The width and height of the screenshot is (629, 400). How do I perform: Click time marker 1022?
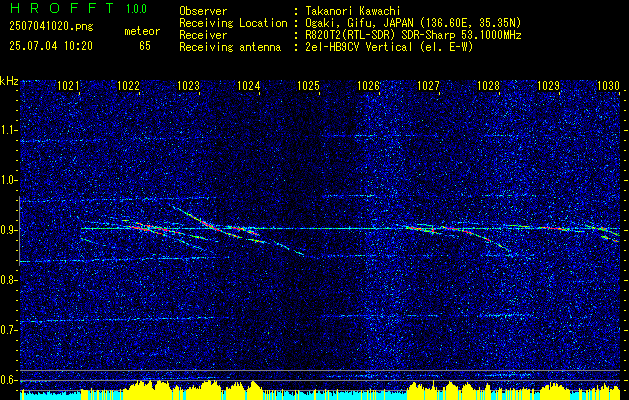point(128,86)
